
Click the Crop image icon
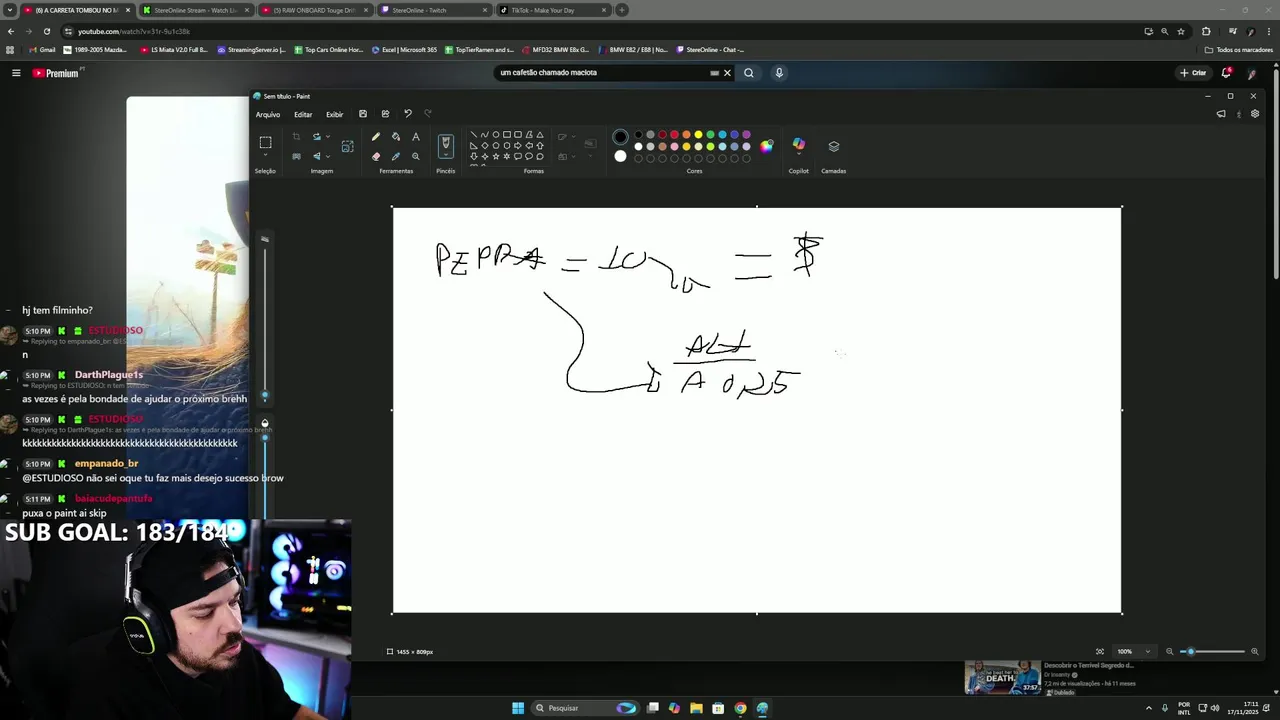[x=296, y=137]
